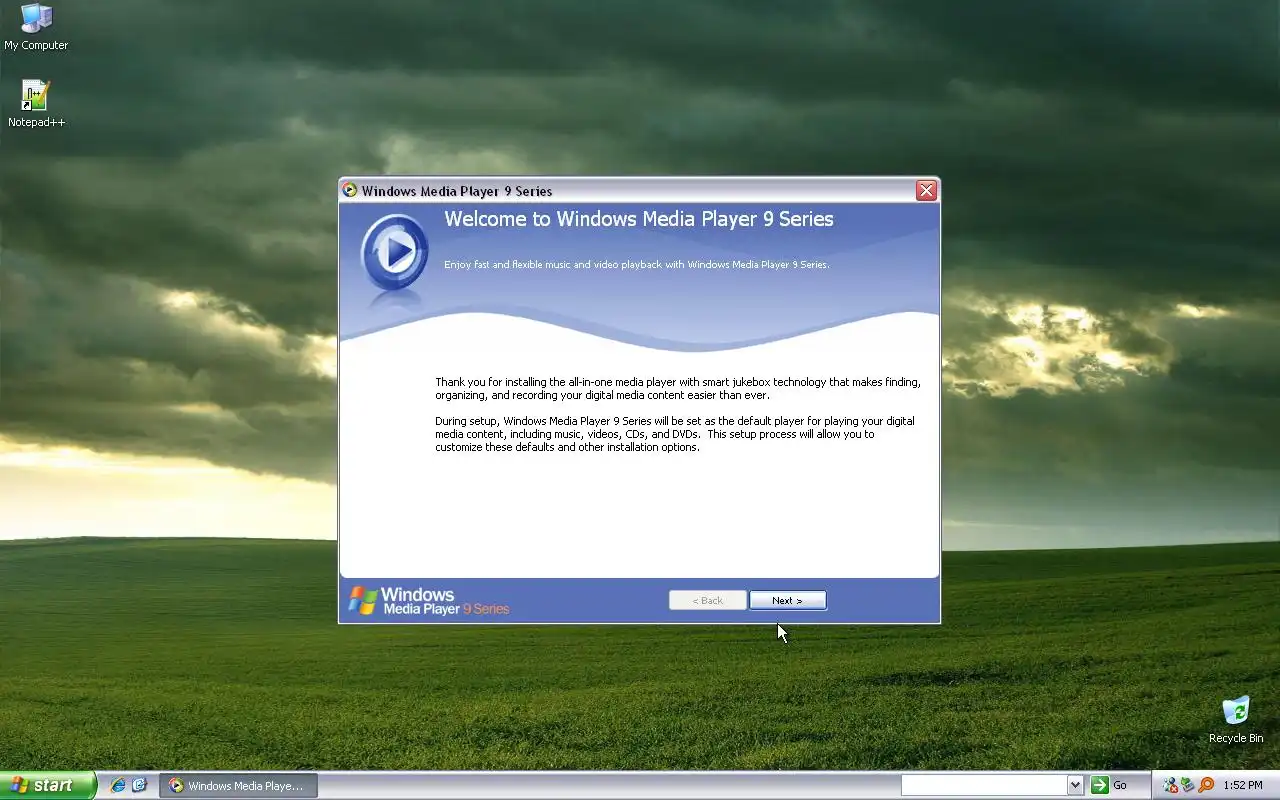The width and height of the screenshot is (1280, 800).
Task: Click the 'Thank you for installing' paragraph
Action: click(x=678, y=388)
